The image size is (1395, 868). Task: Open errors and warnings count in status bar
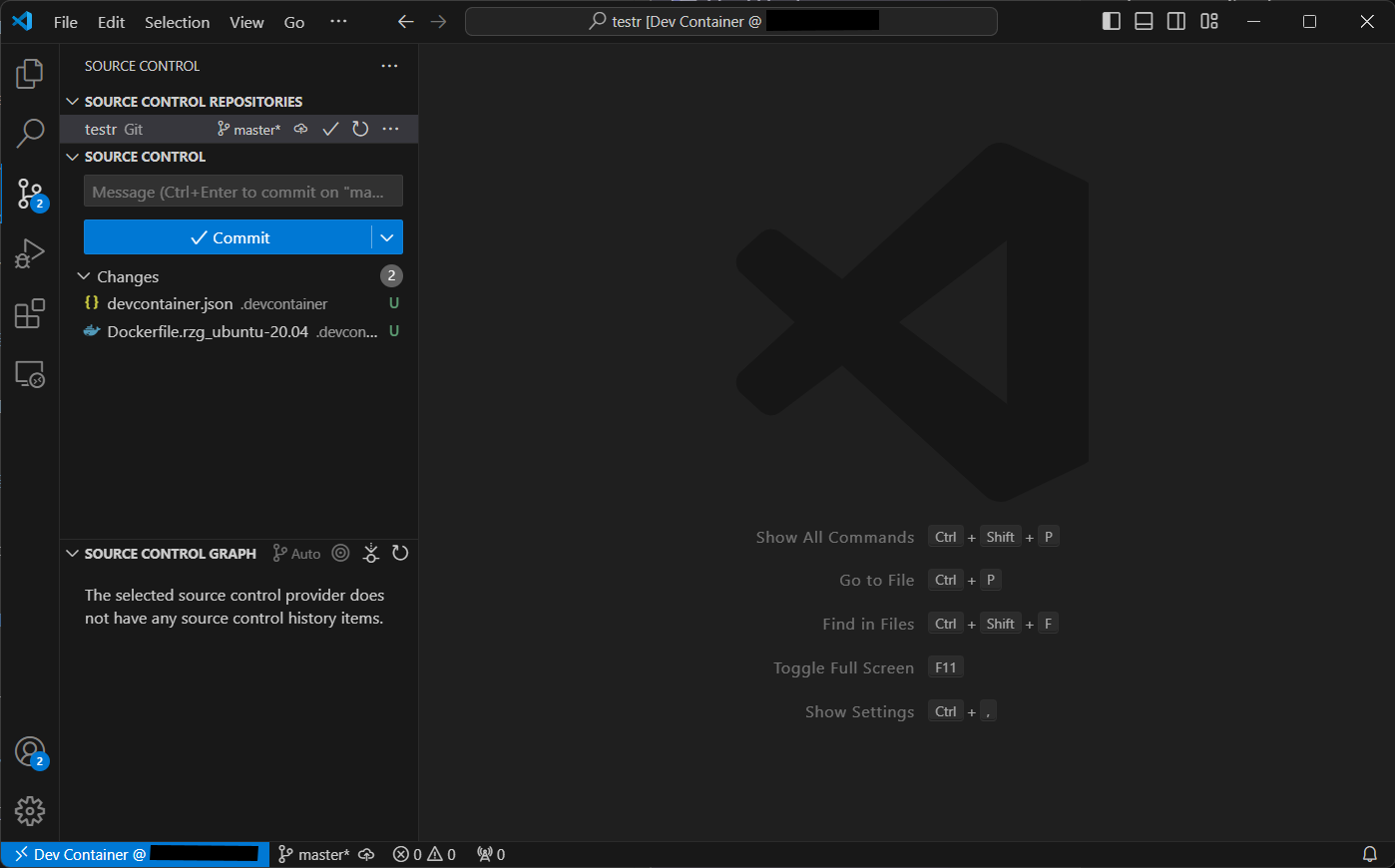(424, 854)
